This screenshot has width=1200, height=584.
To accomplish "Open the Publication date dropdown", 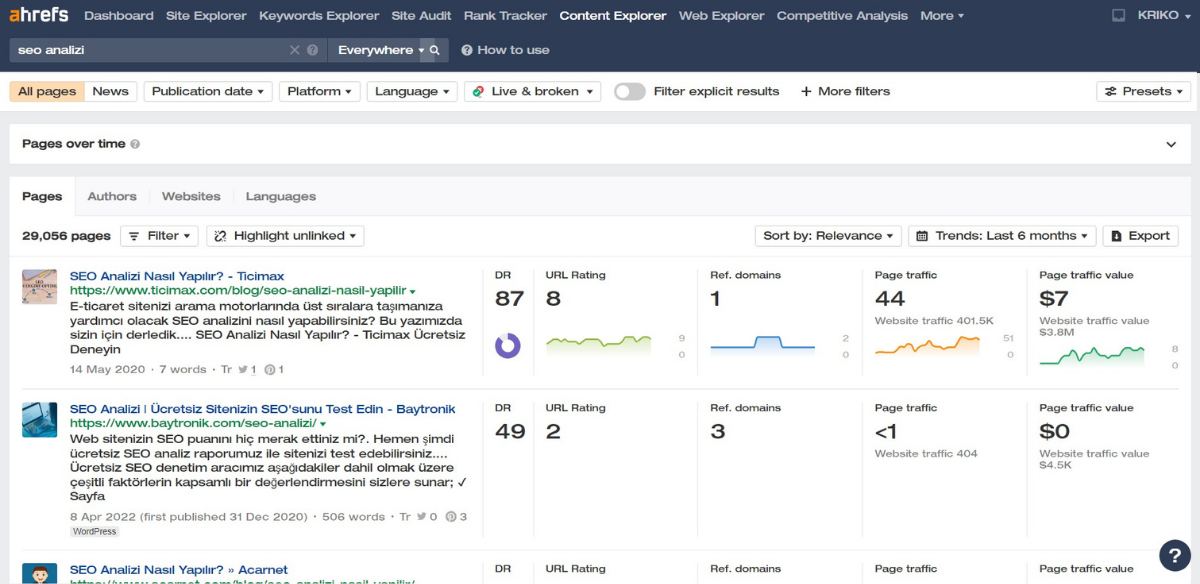I will click(x=208, y=91).
